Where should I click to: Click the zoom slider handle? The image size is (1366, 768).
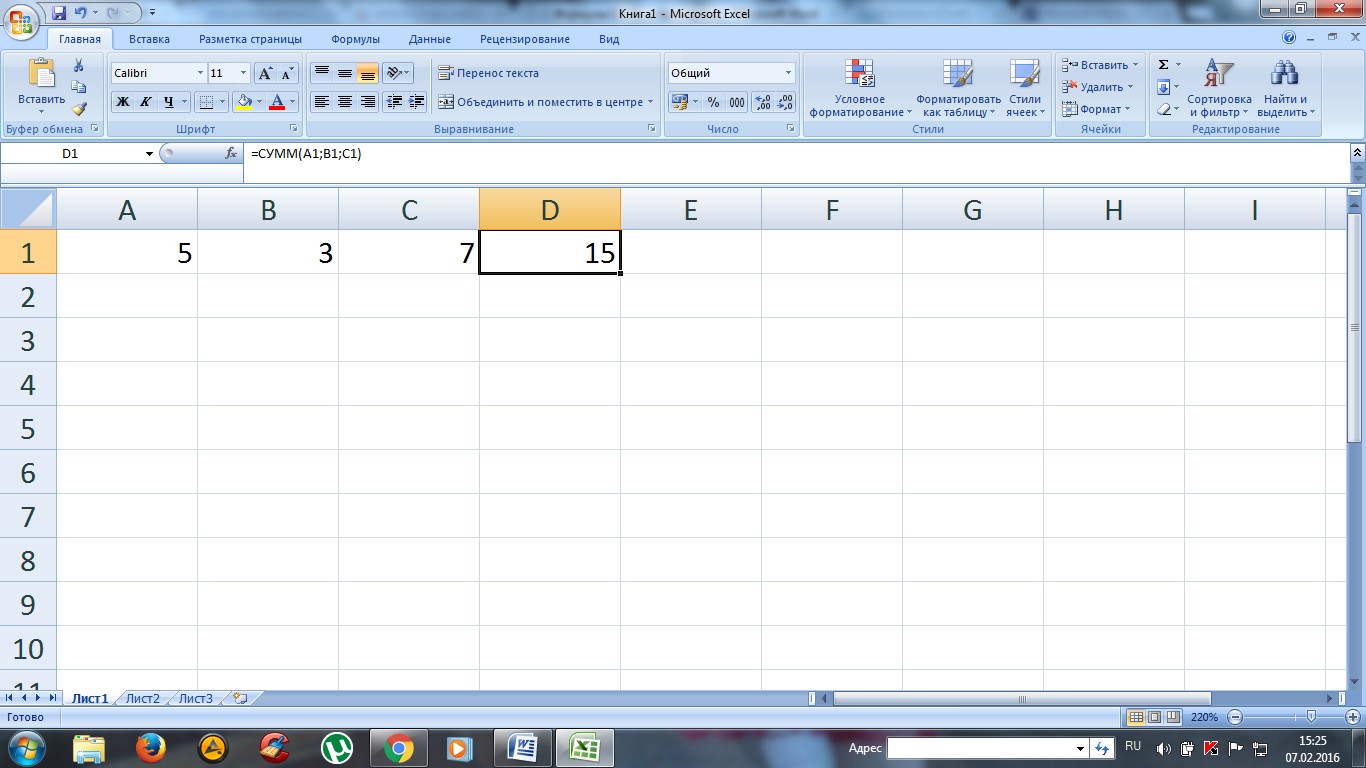tap(1311, 717)
